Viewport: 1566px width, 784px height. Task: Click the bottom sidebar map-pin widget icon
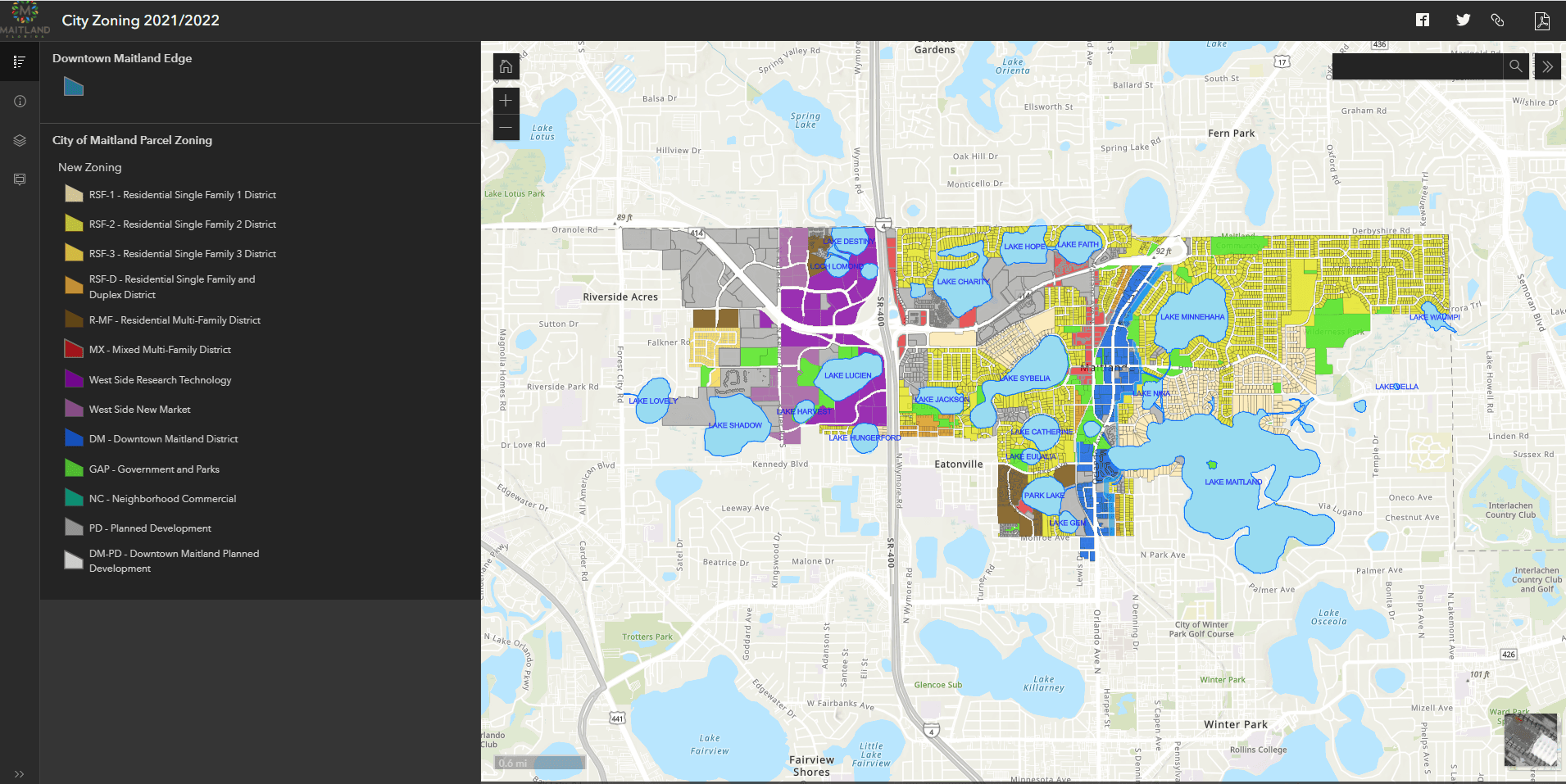coord(19,179)
